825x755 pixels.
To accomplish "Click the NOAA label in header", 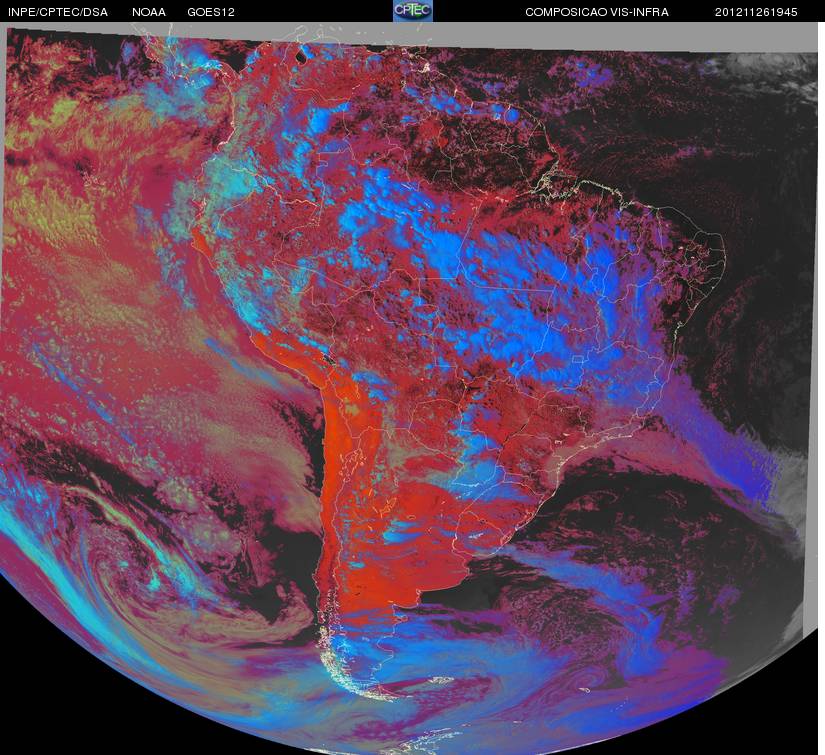I will point(149,12).
